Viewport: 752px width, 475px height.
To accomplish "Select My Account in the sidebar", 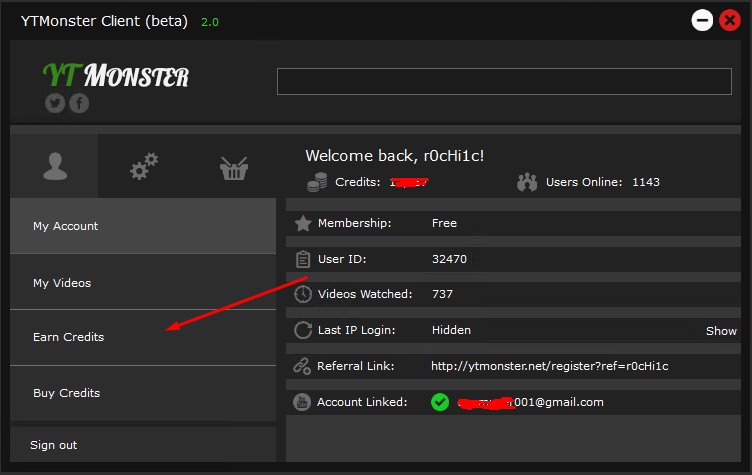I will pyautogui.click(x=143, y=226).
